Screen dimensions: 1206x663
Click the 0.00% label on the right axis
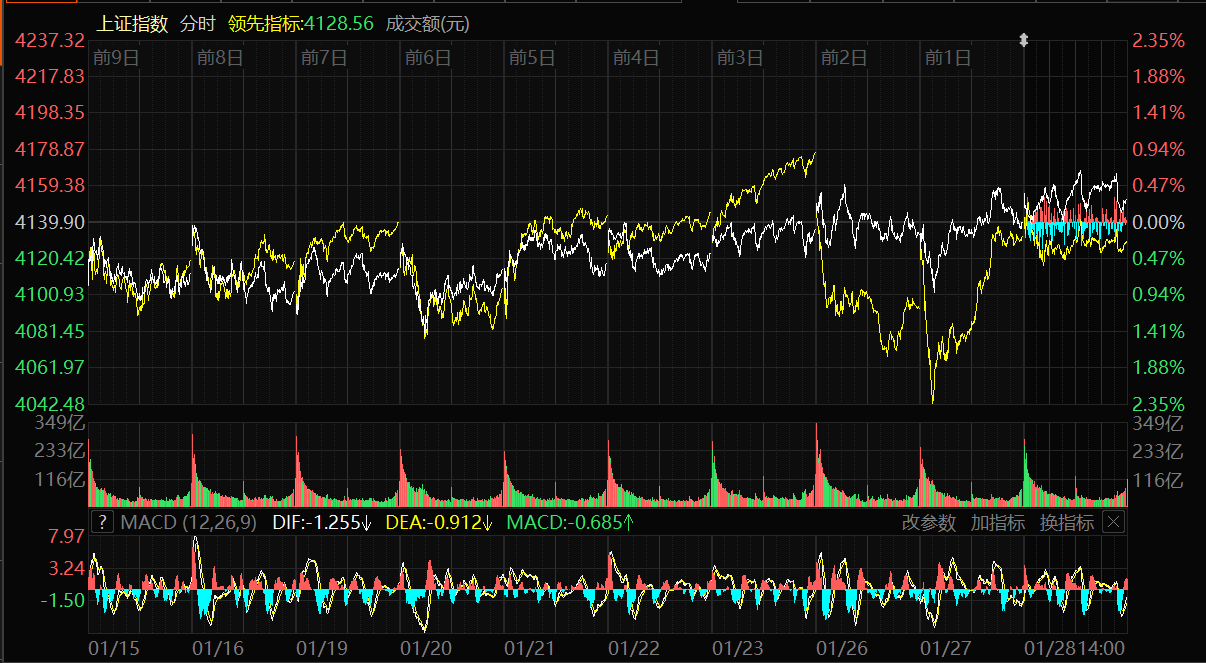[x=1158, y=222]
